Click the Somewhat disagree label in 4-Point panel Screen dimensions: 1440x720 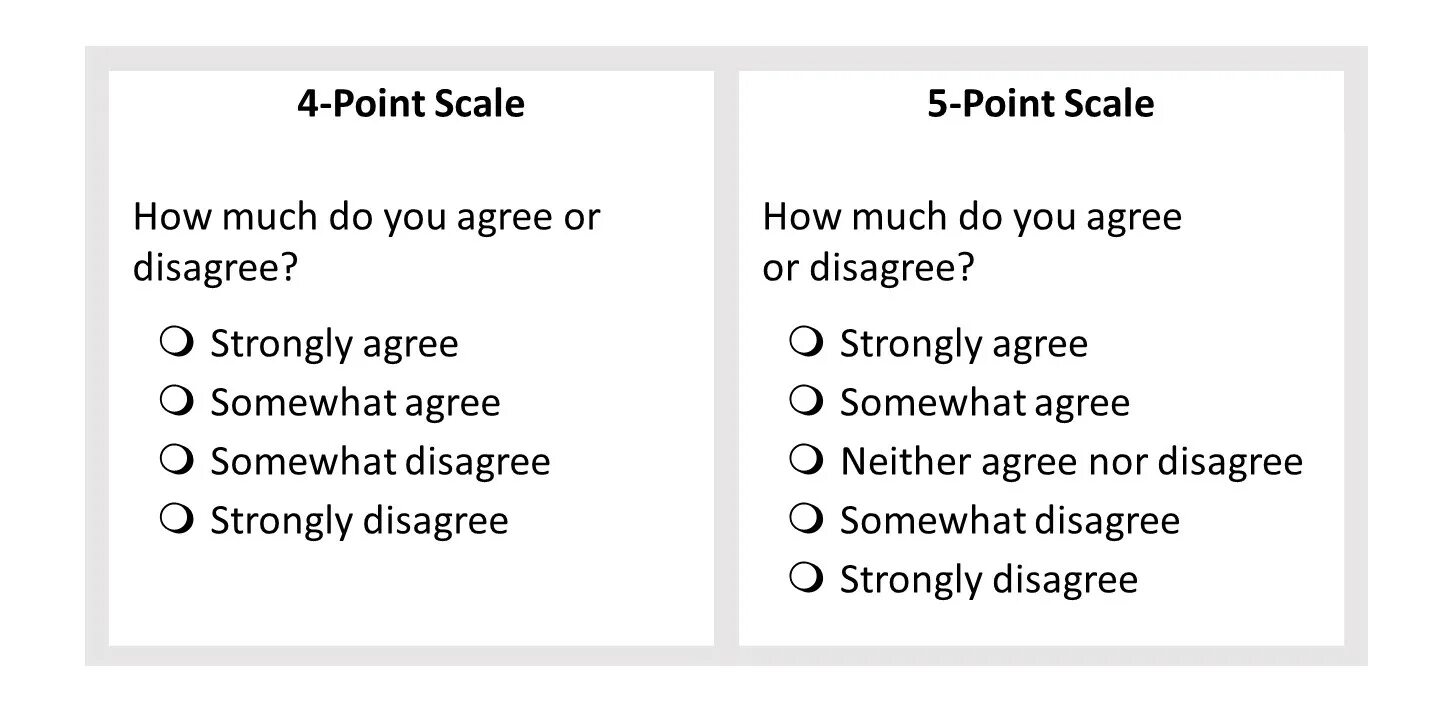(380, 463)
